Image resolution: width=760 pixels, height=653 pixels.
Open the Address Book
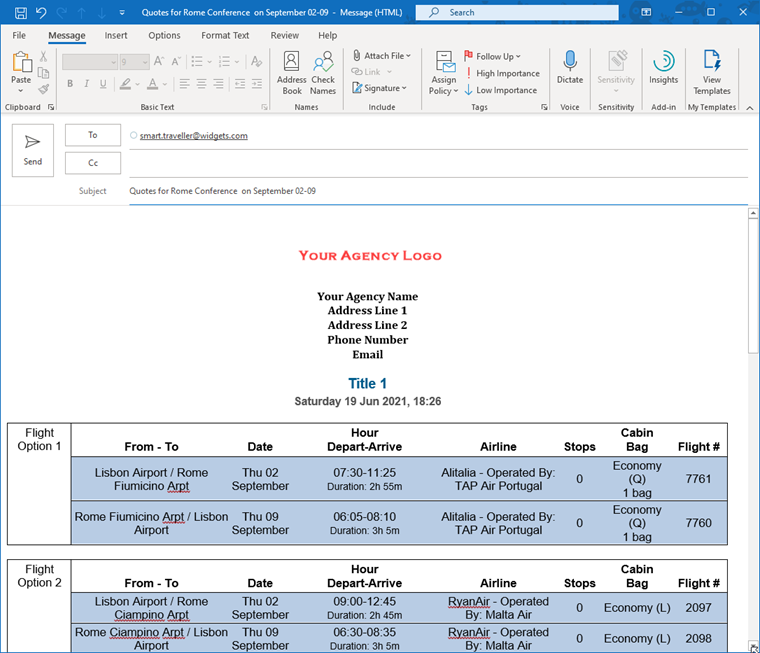click(291, 71)
